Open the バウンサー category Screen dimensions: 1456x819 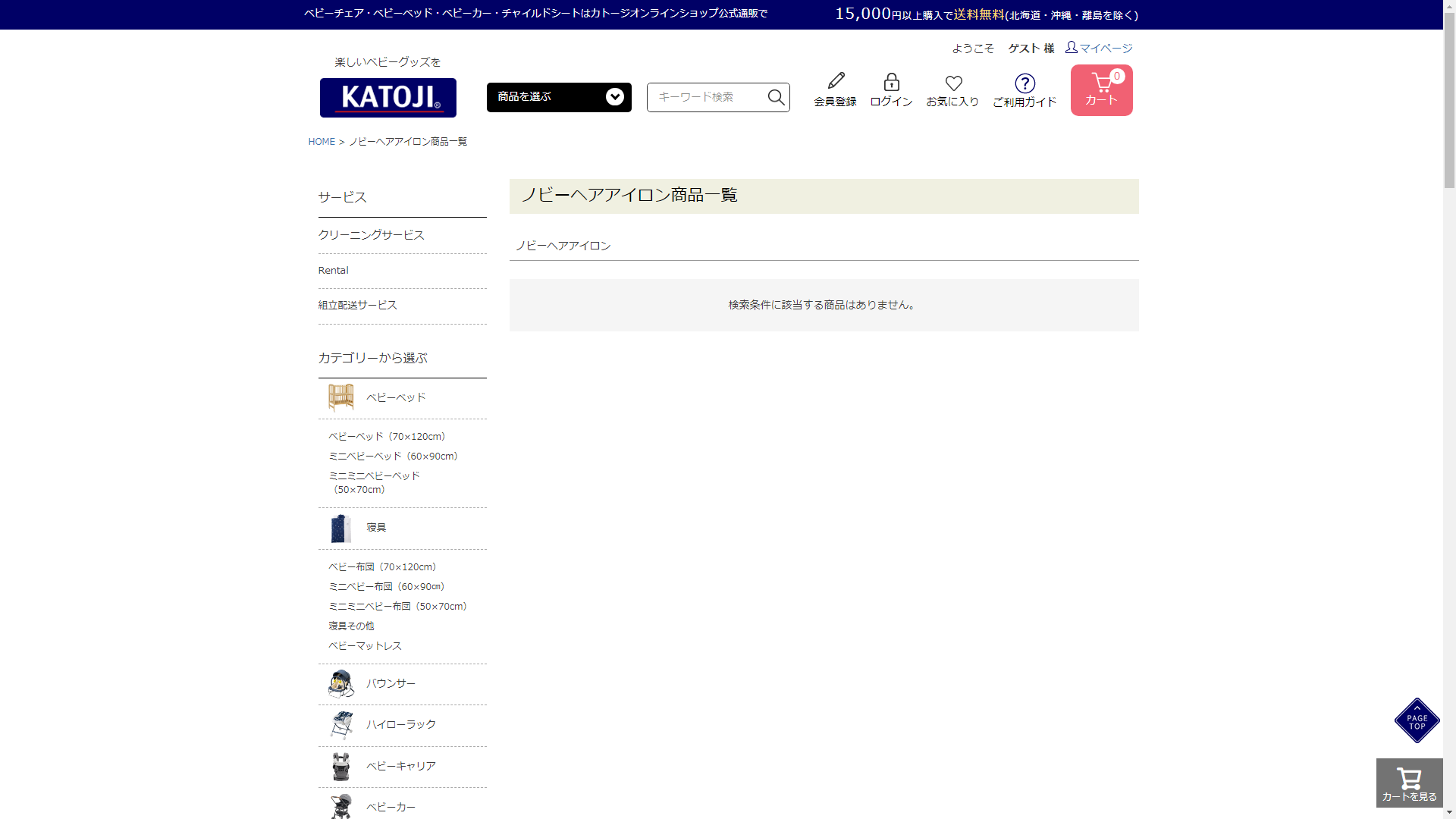(x=391, y=683)
